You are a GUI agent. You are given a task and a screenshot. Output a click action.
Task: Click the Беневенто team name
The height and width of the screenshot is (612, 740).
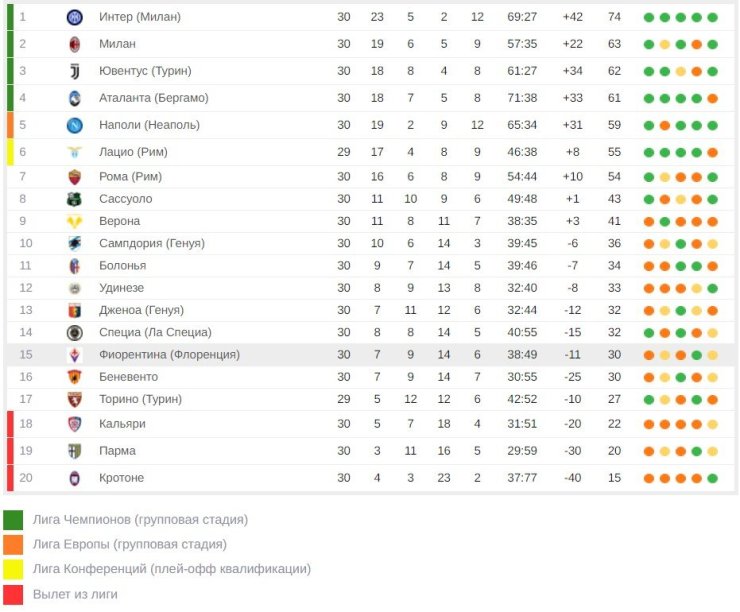[x=128, y=377]
